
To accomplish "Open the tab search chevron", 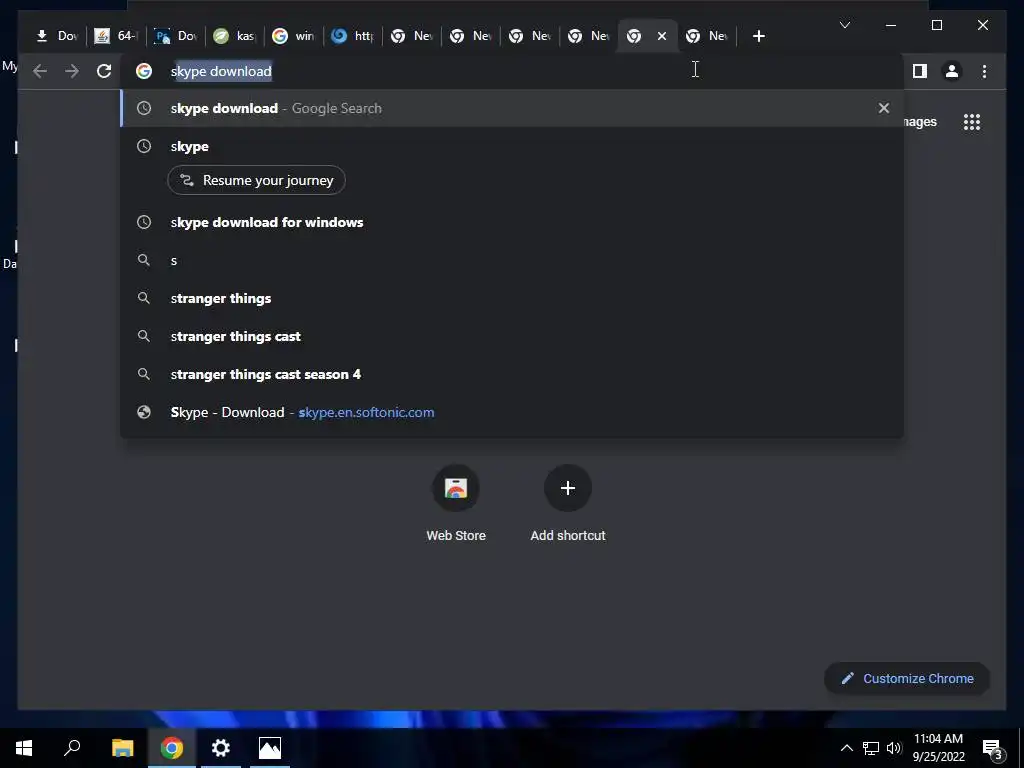I will (844, 25).
